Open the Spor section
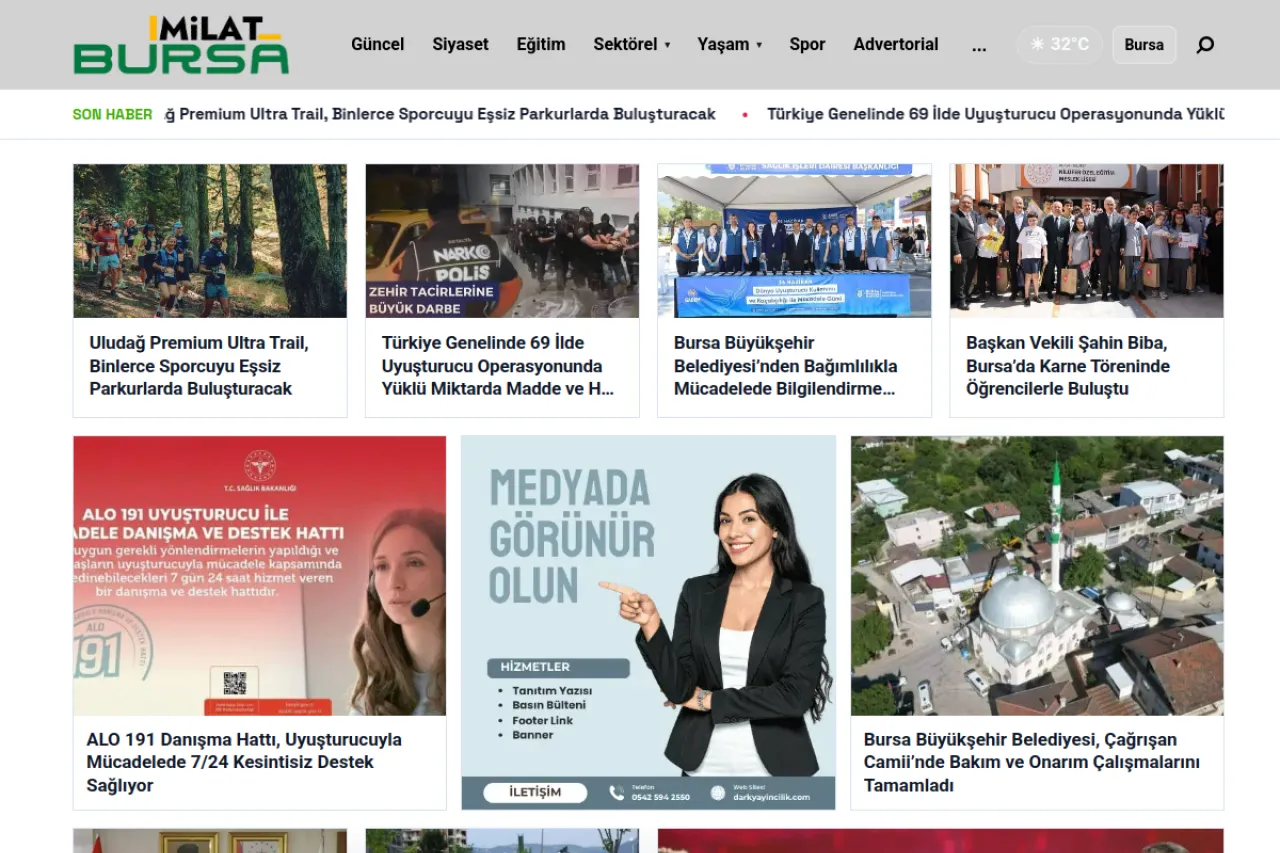This screenshot has width=1280, height=853. pyautogui.click(x=807, y=44)
